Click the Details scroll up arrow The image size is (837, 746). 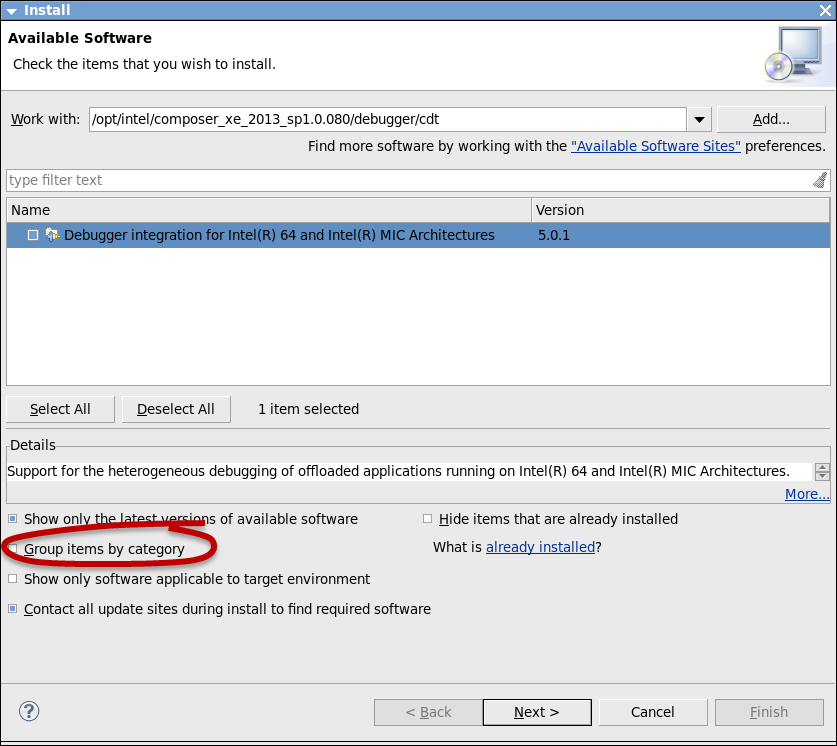(x=822, y=467)
